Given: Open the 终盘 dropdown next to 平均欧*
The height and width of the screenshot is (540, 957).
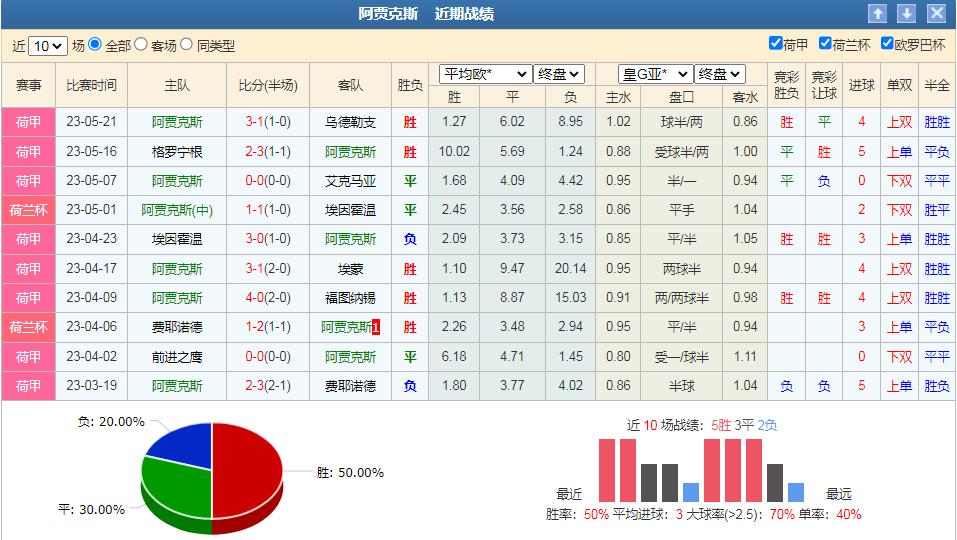Looking at the screenshot, I should (x=558, y=74).
